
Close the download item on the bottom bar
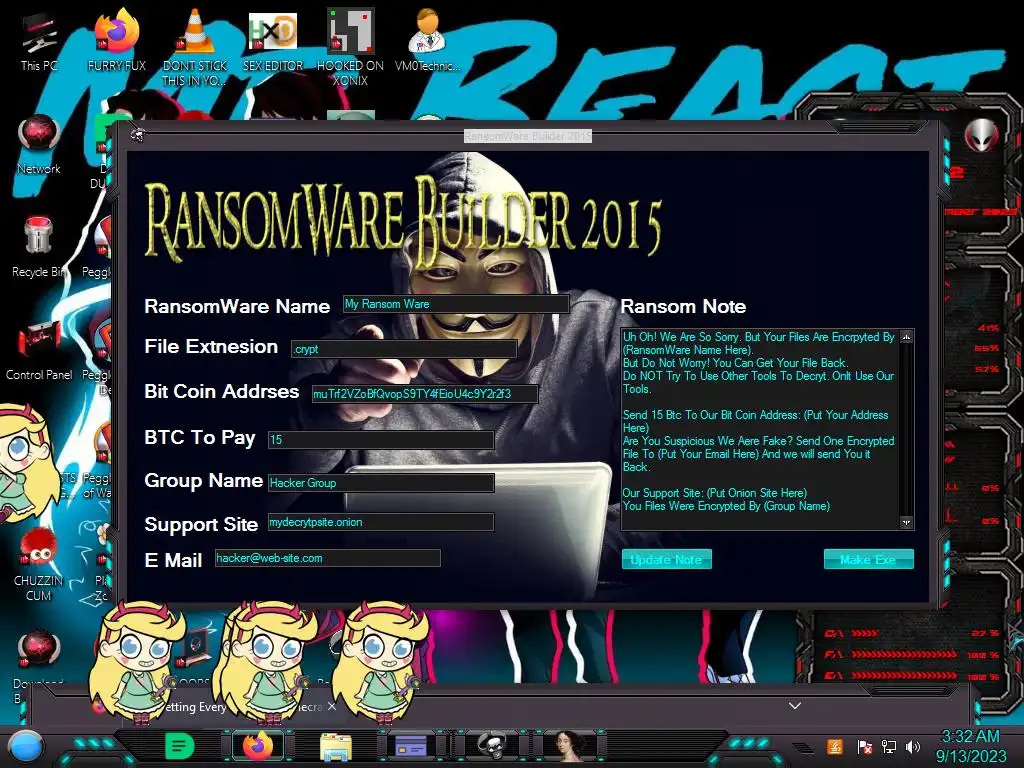332,707
